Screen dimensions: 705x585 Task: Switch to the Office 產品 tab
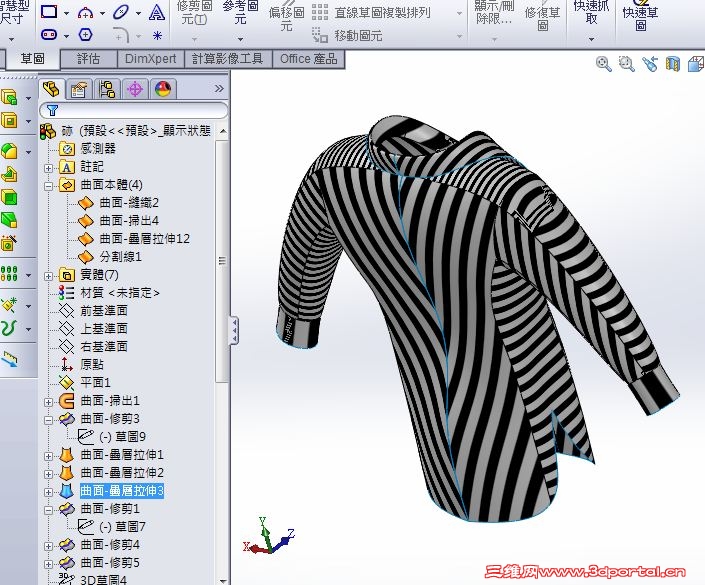tap(308, 59)
